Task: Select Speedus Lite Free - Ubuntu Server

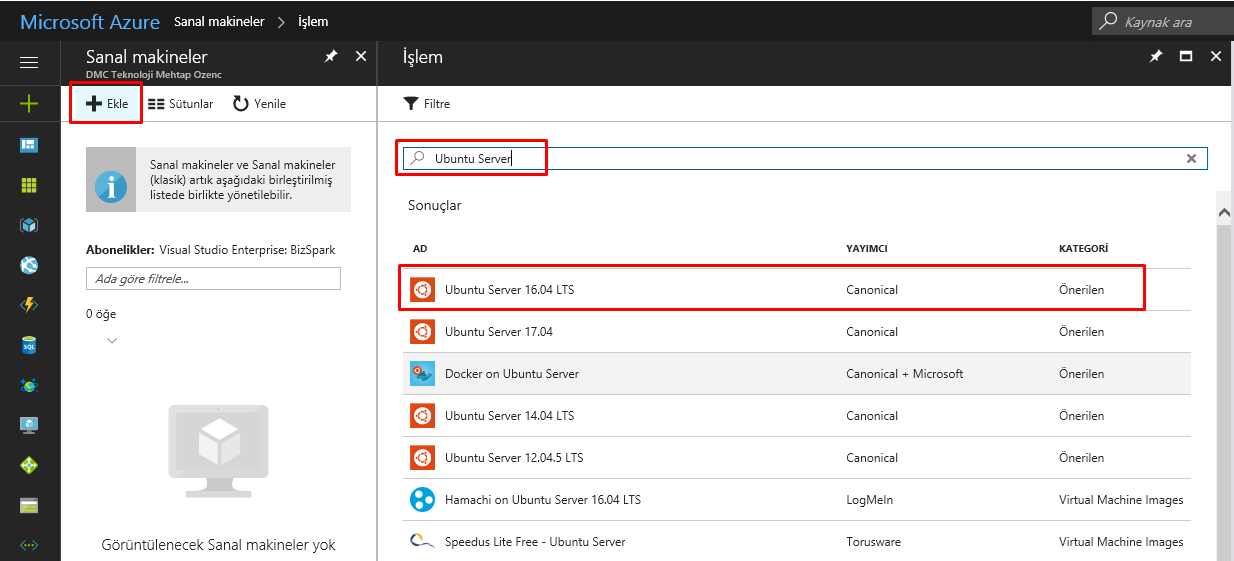Action: click(x=797, y=542)
